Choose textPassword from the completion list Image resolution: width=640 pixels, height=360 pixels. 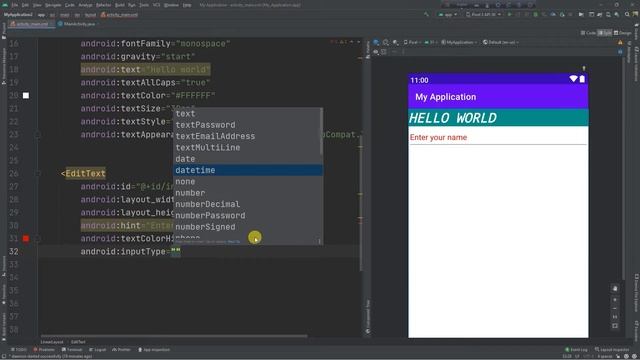point(248,125)
